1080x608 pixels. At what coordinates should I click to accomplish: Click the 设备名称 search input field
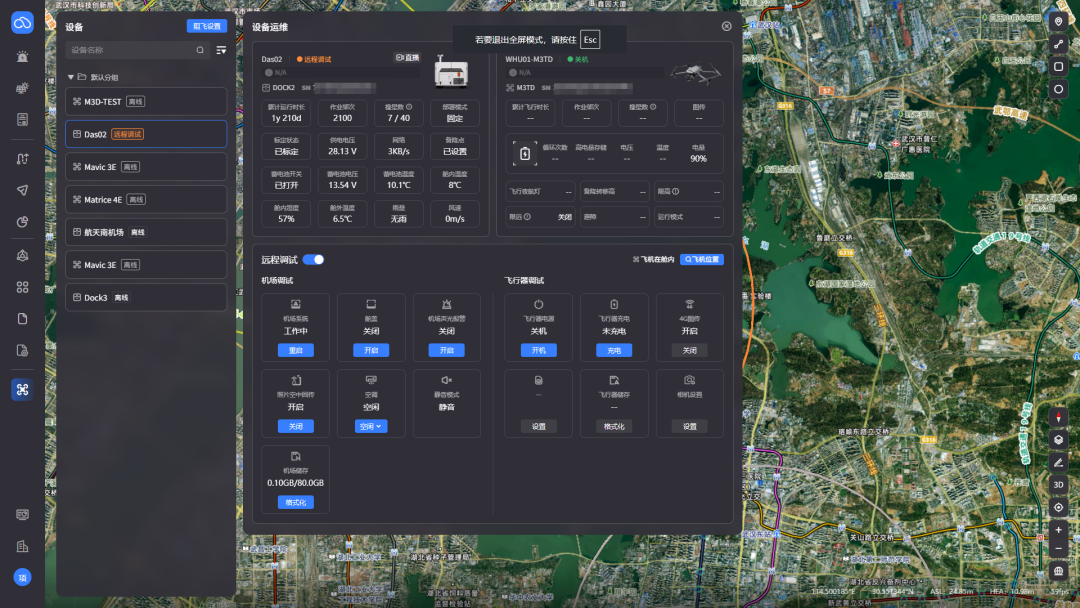(x=132, y=50)
